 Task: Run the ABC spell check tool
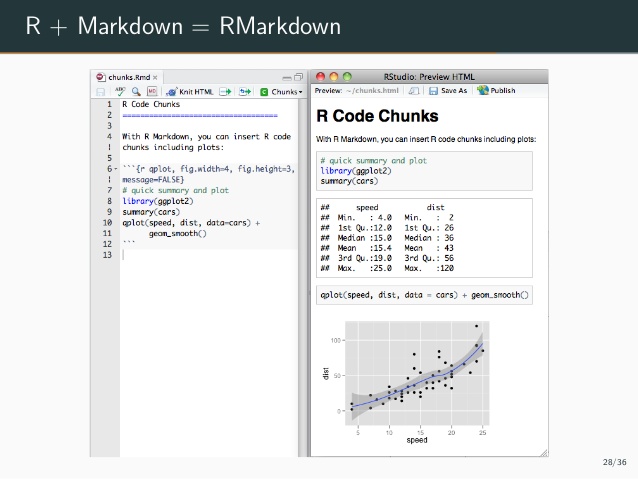tap(120, 92)
